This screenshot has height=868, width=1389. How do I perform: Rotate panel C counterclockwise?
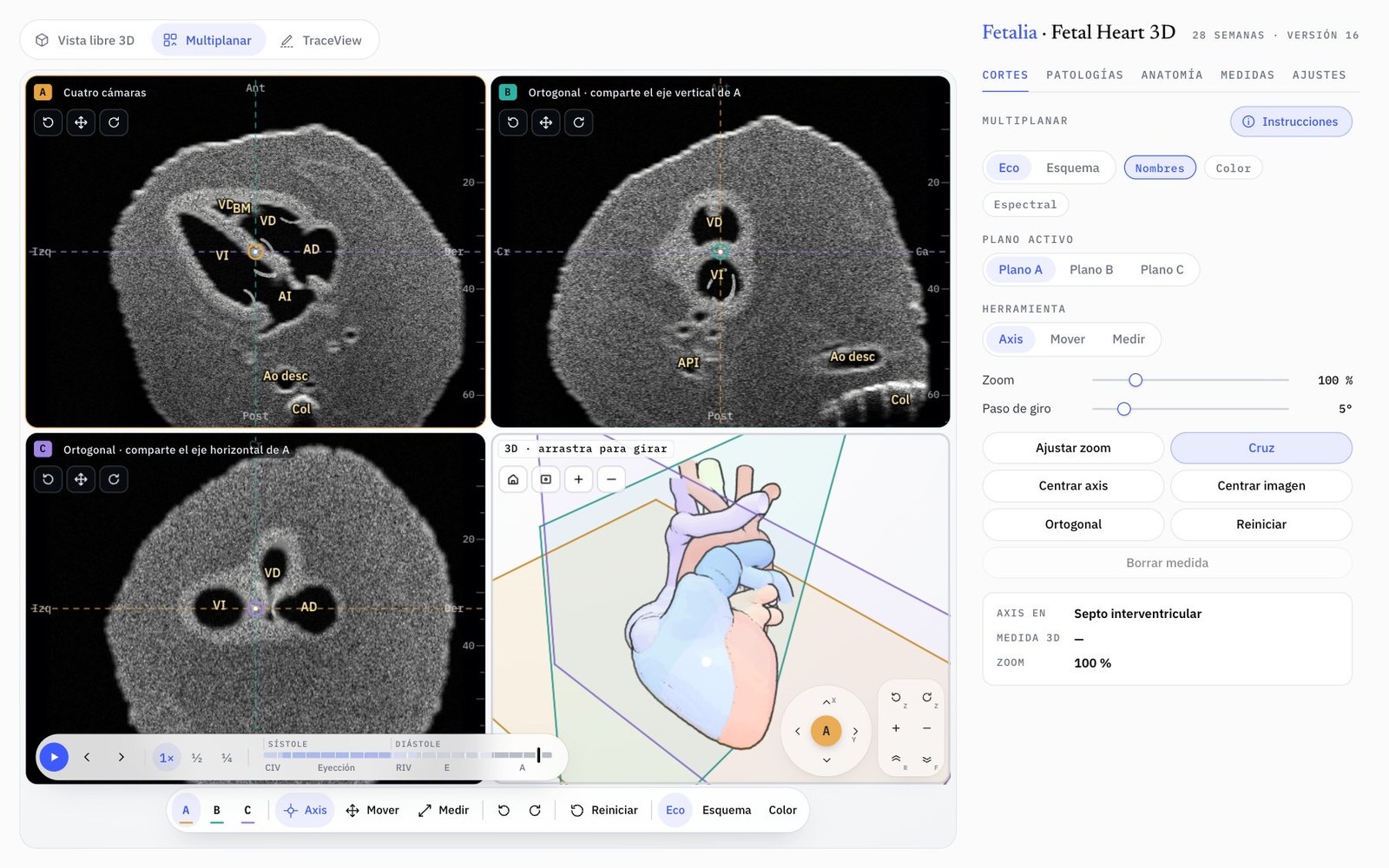point(48,479)
